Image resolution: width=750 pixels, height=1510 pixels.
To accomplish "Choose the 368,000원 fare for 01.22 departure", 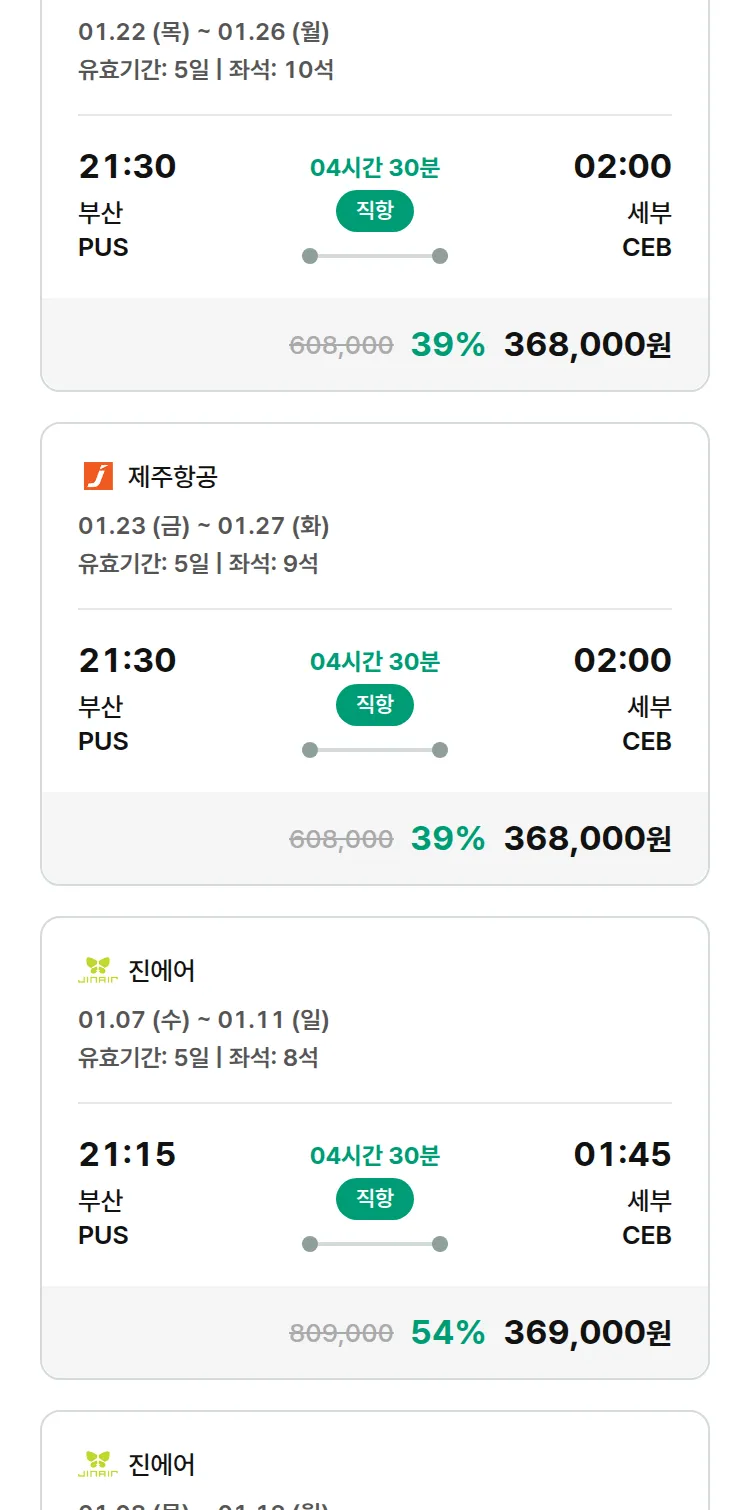I will 587,344.
